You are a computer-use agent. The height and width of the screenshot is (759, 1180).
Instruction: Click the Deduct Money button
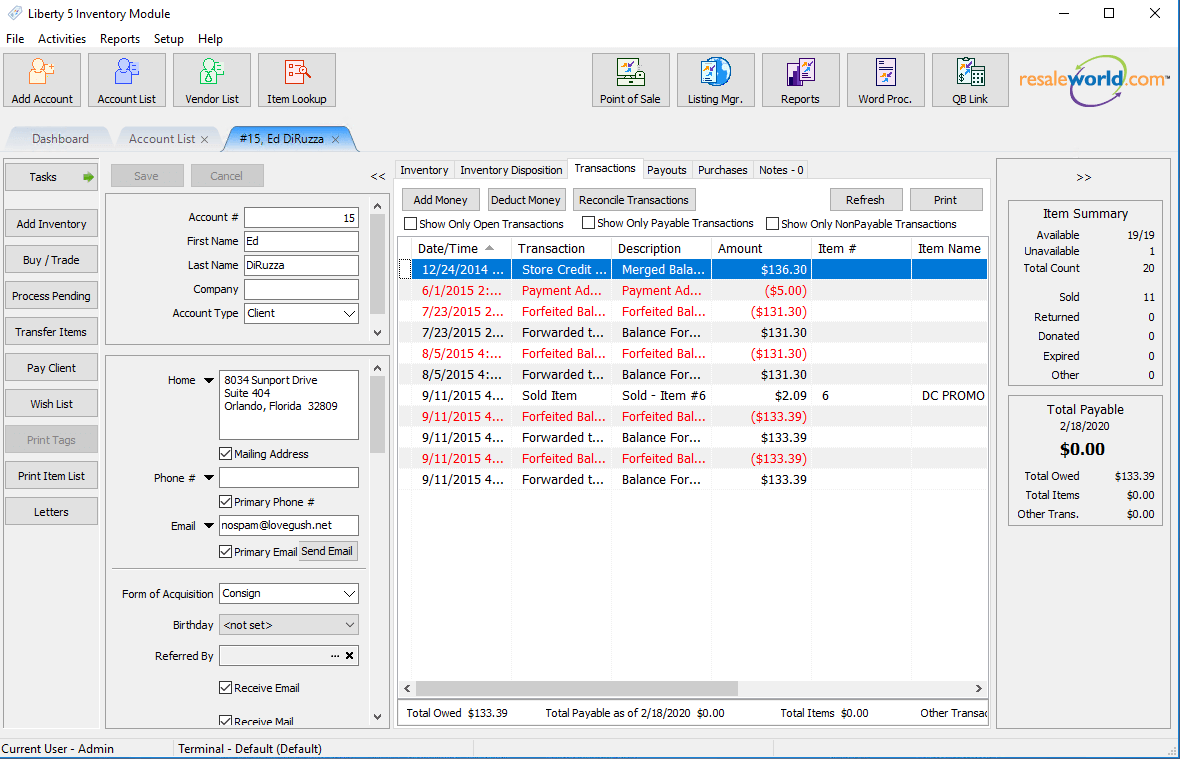(x=525, y=200)
